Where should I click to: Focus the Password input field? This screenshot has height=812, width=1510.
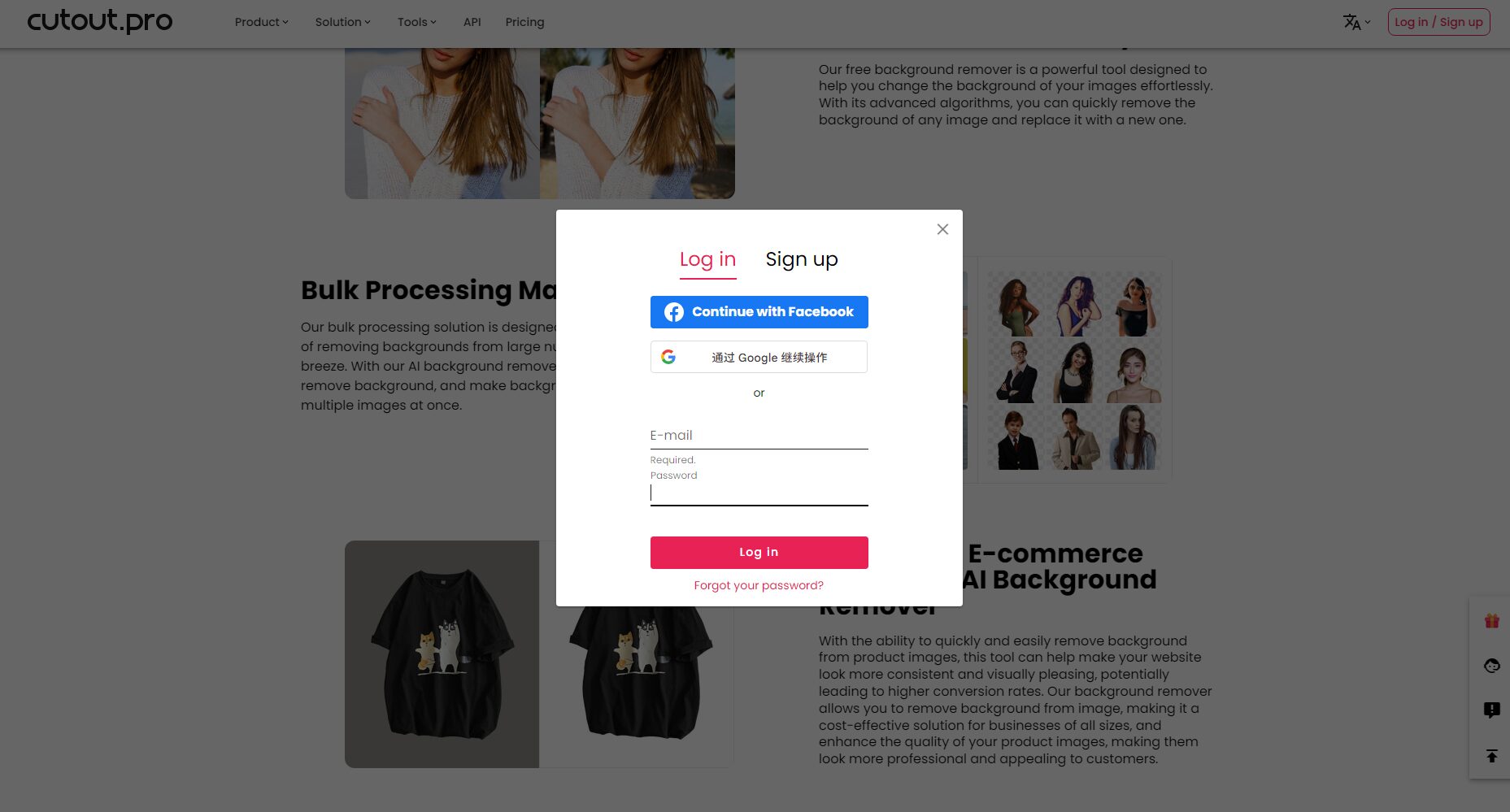pyautogui.click(x=759, y=493)
